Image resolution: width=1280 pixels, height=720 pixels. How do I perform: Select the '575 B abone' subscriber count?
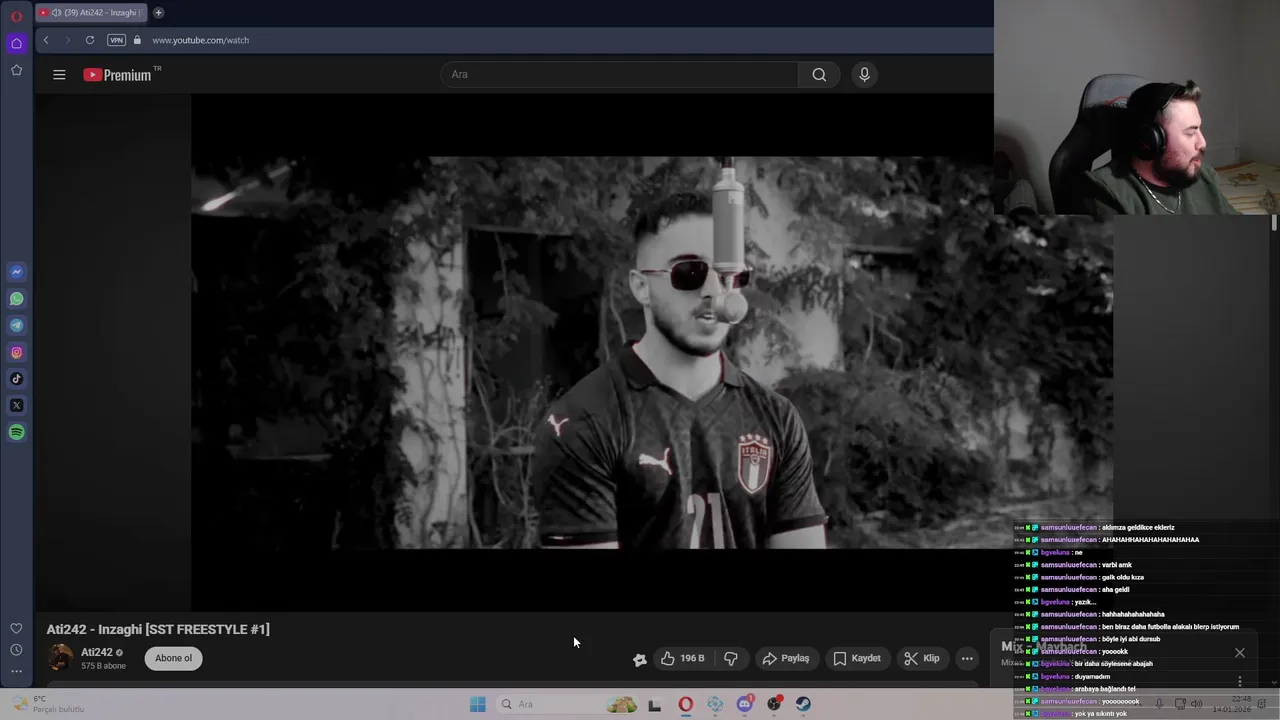[x=103, y=666]
